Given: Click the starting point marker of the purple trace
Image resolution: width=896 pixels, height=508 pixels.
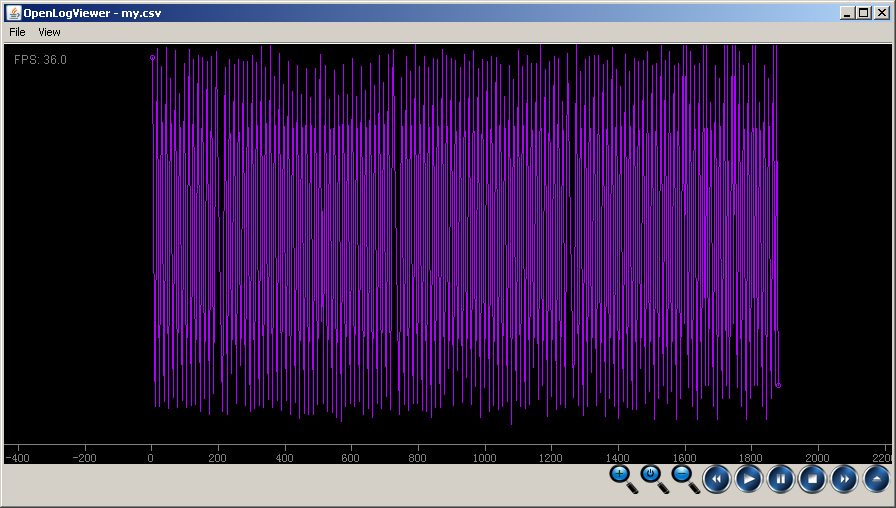Looking at the screenshot, I should (152, 58).
